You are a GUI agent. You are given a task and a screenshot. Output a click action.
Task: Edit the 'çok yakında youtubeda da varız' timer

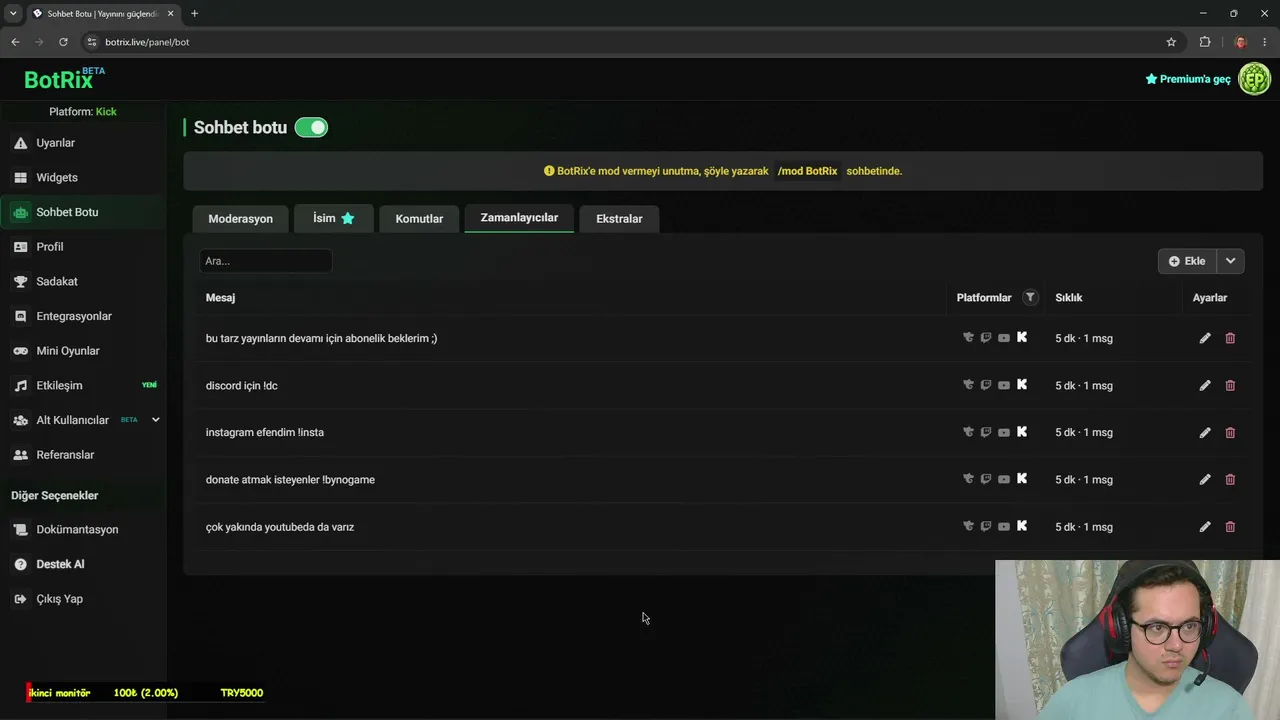coord(1205,527)
